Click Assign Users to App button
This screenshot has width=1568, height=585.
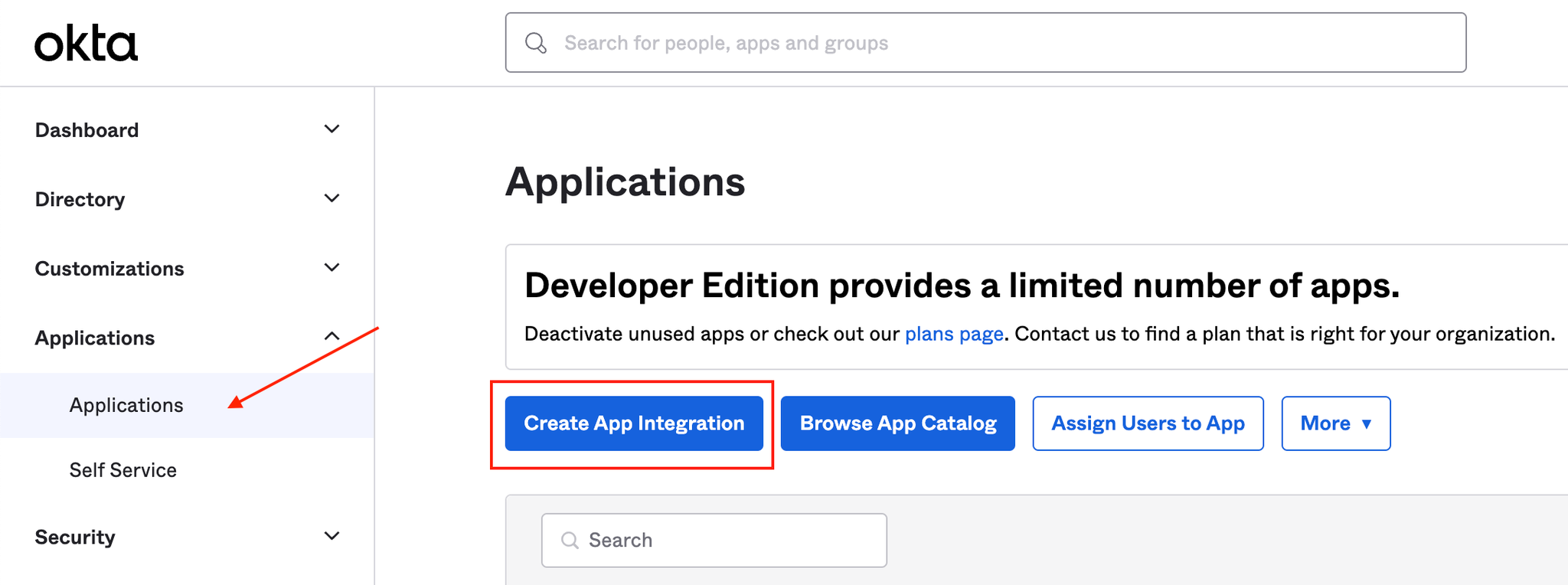pos(1148,423)
